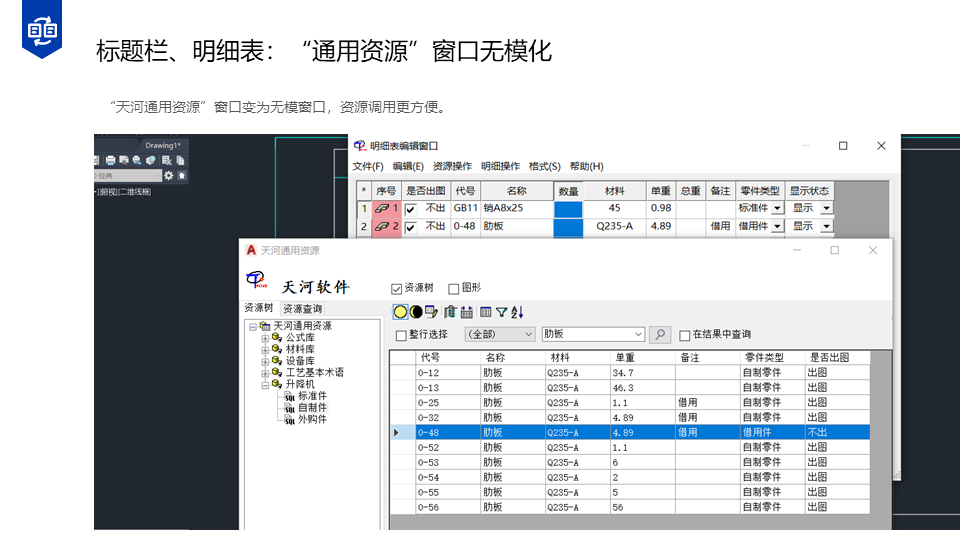Click the 外购件 SQL node icon

290,420
